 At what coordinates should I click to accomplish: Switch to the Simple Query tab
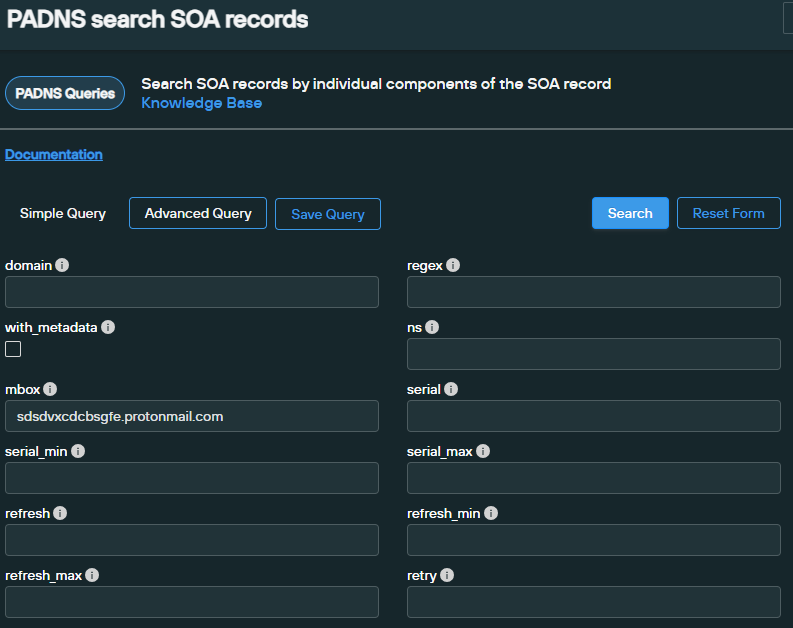coord(63,213)
